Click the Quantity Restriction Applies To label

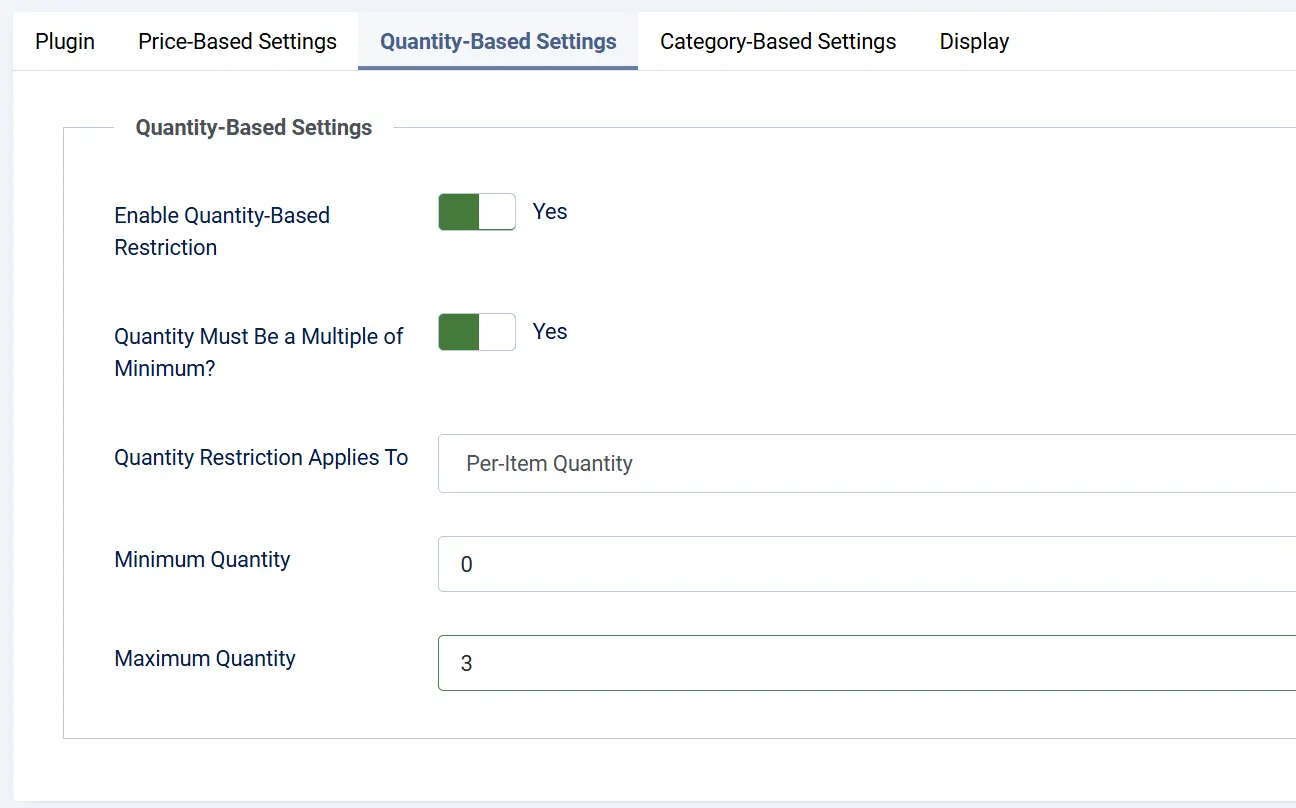[261, 457]
